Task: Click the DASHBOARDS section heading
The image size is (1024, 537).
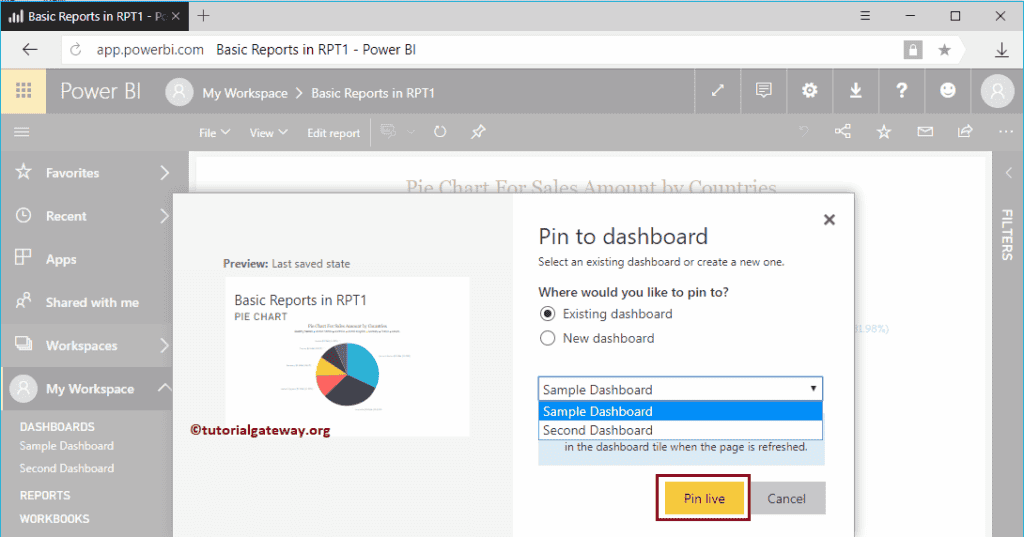Action: (57, 427)
